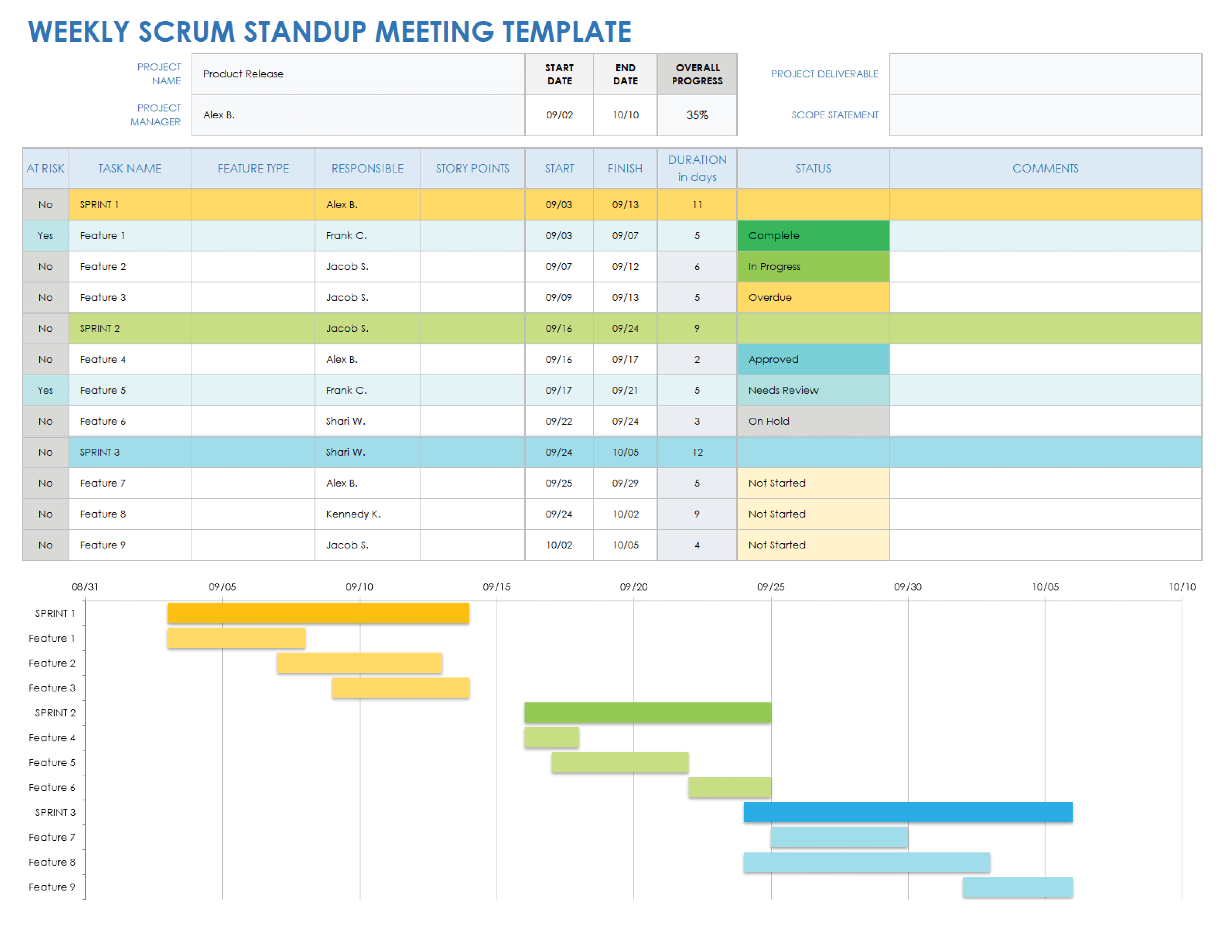Select the duration cell 12 for SPRINT 3
This screenshot has width=1232, height=952.
[x=697, y=452]
